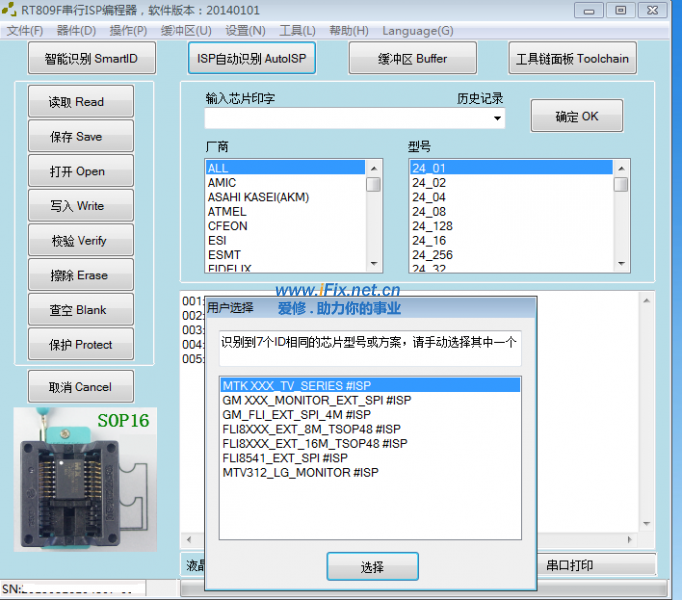Click model list scroll-down arrow

pos(621,264)
